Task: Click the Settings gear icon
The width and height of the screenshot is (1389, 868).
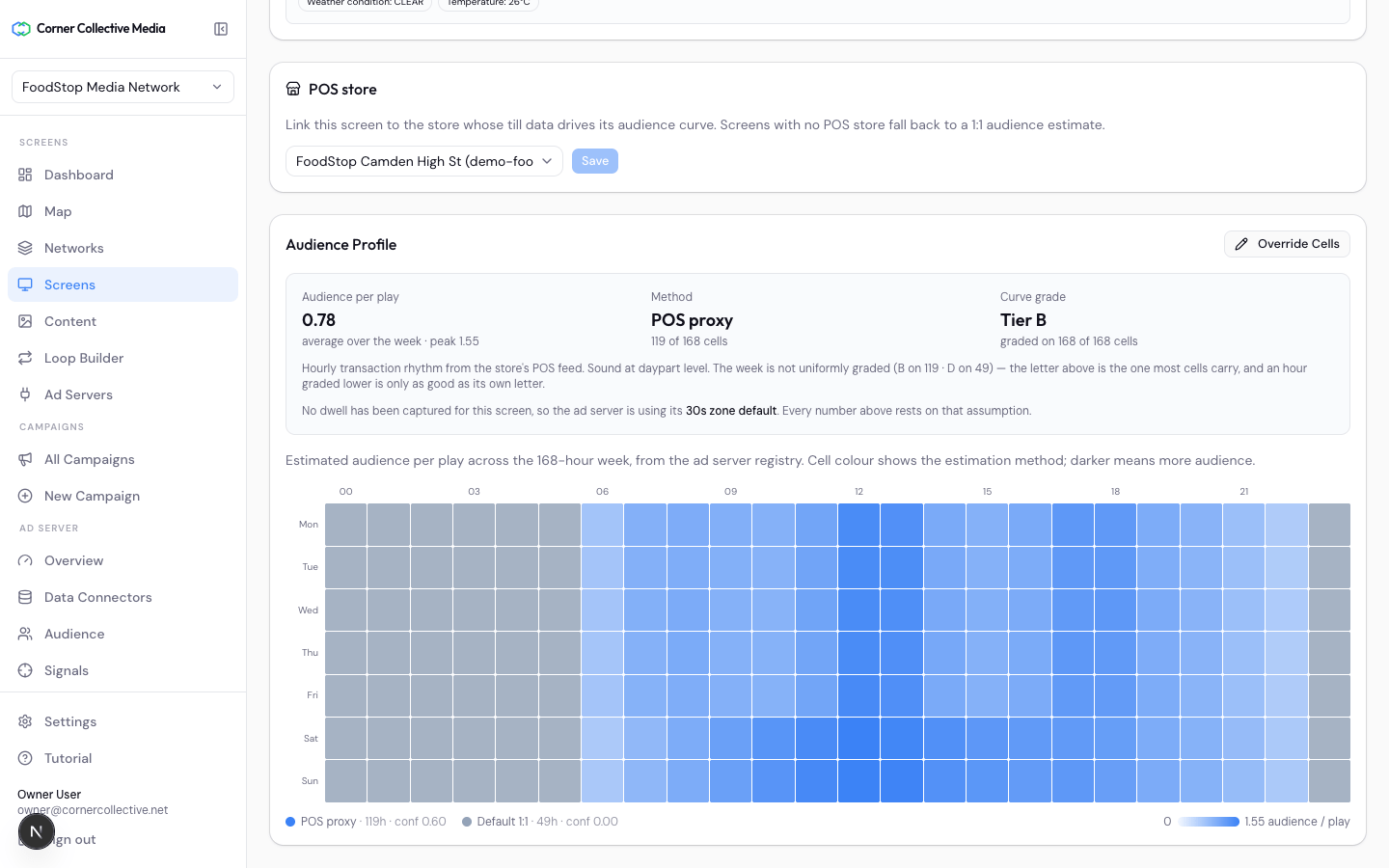Action: pyautogui.click(x=25, y=721)
